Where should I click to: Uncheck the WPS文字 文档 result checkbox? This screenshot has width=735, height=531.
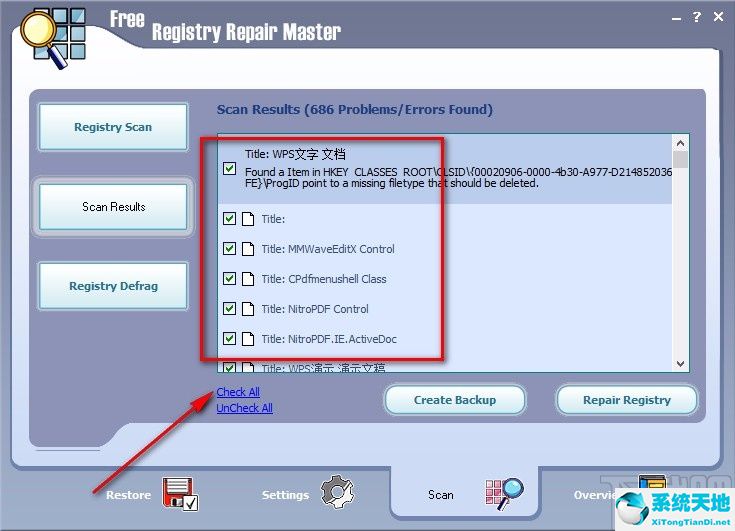(x=230, y=169)
